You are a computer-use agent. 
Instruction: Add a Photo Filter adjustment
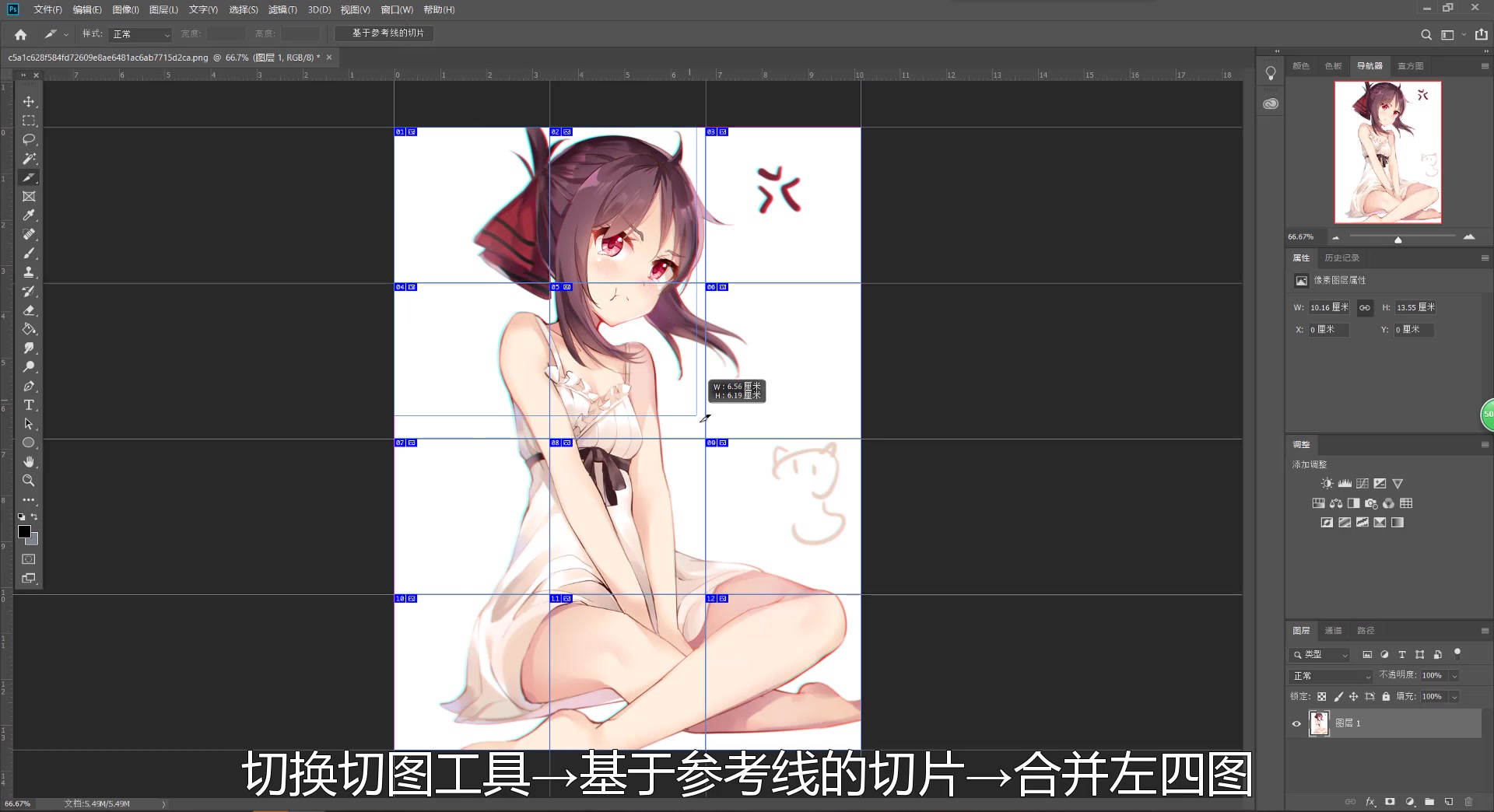[x=1371, y=503]
